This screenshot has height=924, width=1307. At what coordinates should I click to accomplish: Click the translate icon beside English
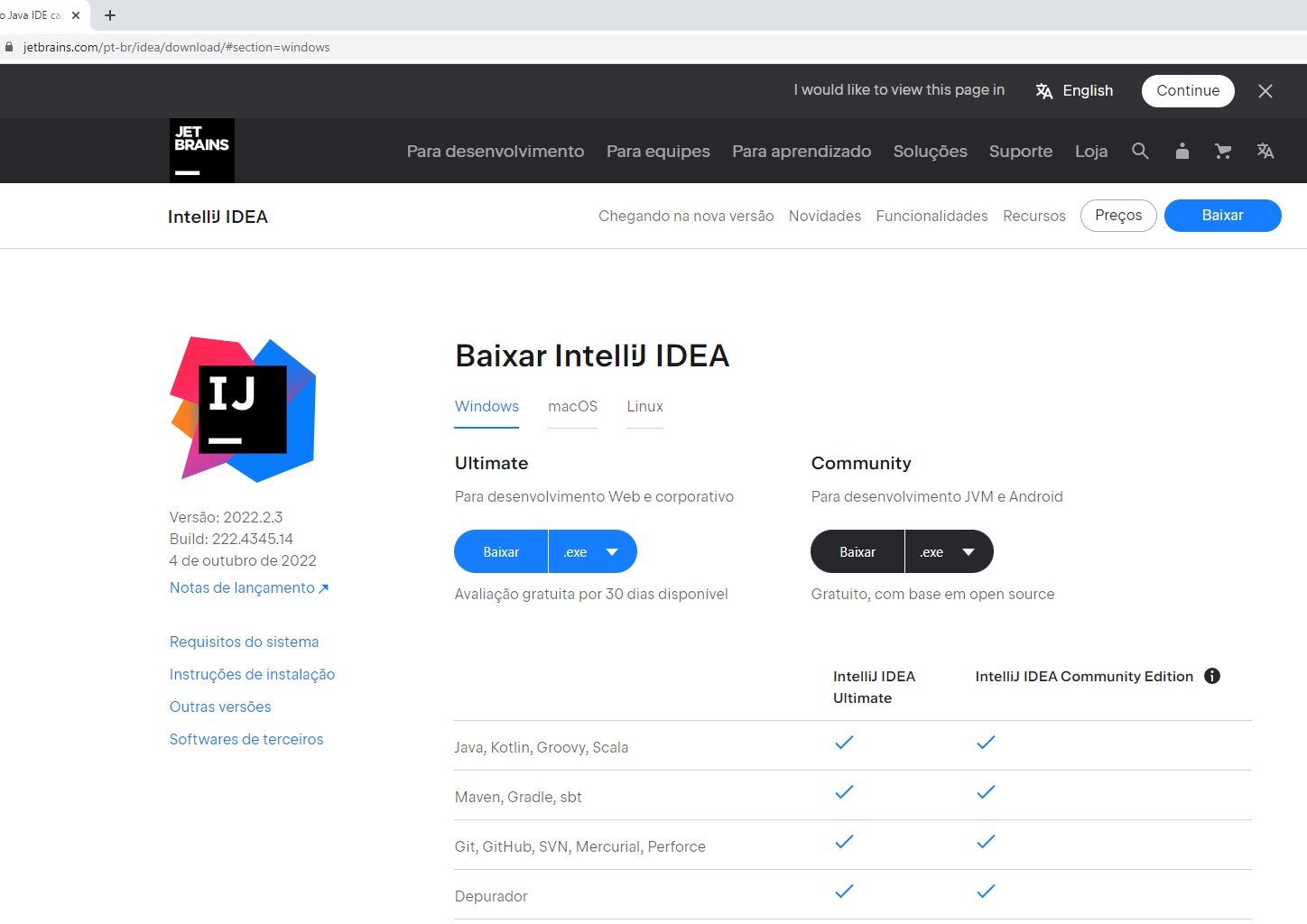(x=1044, y=91)
